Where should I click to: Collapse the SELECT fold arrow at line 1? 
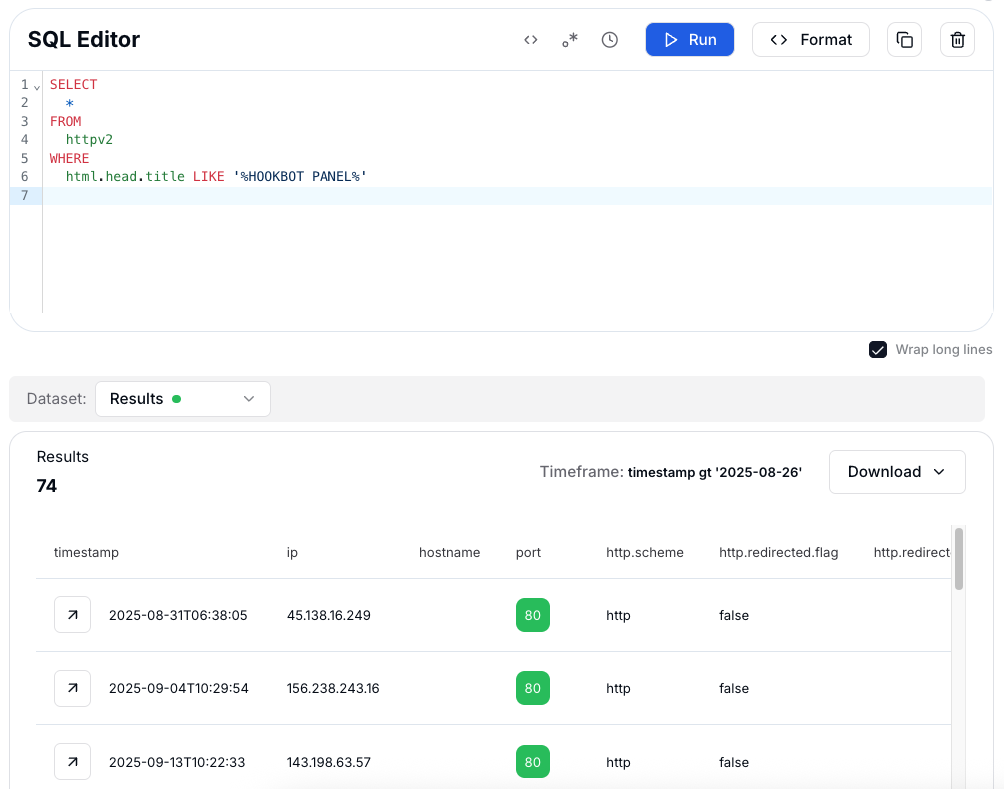[x=37, y=87]
